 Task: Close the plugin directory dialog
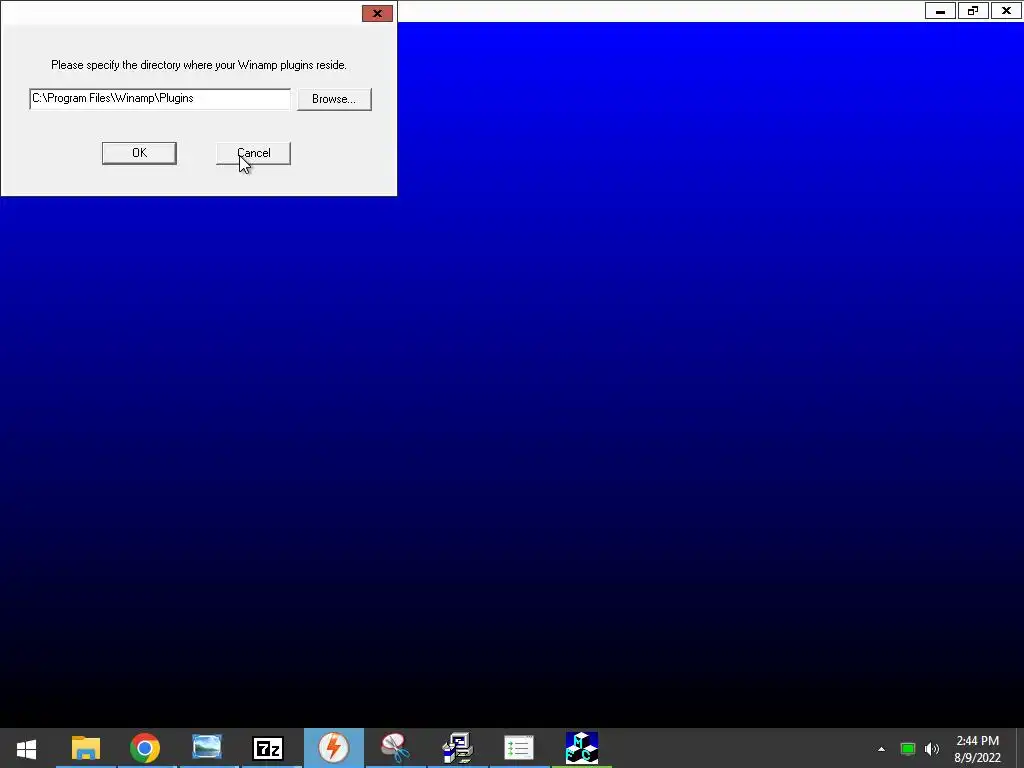click(x=377, y=14)
